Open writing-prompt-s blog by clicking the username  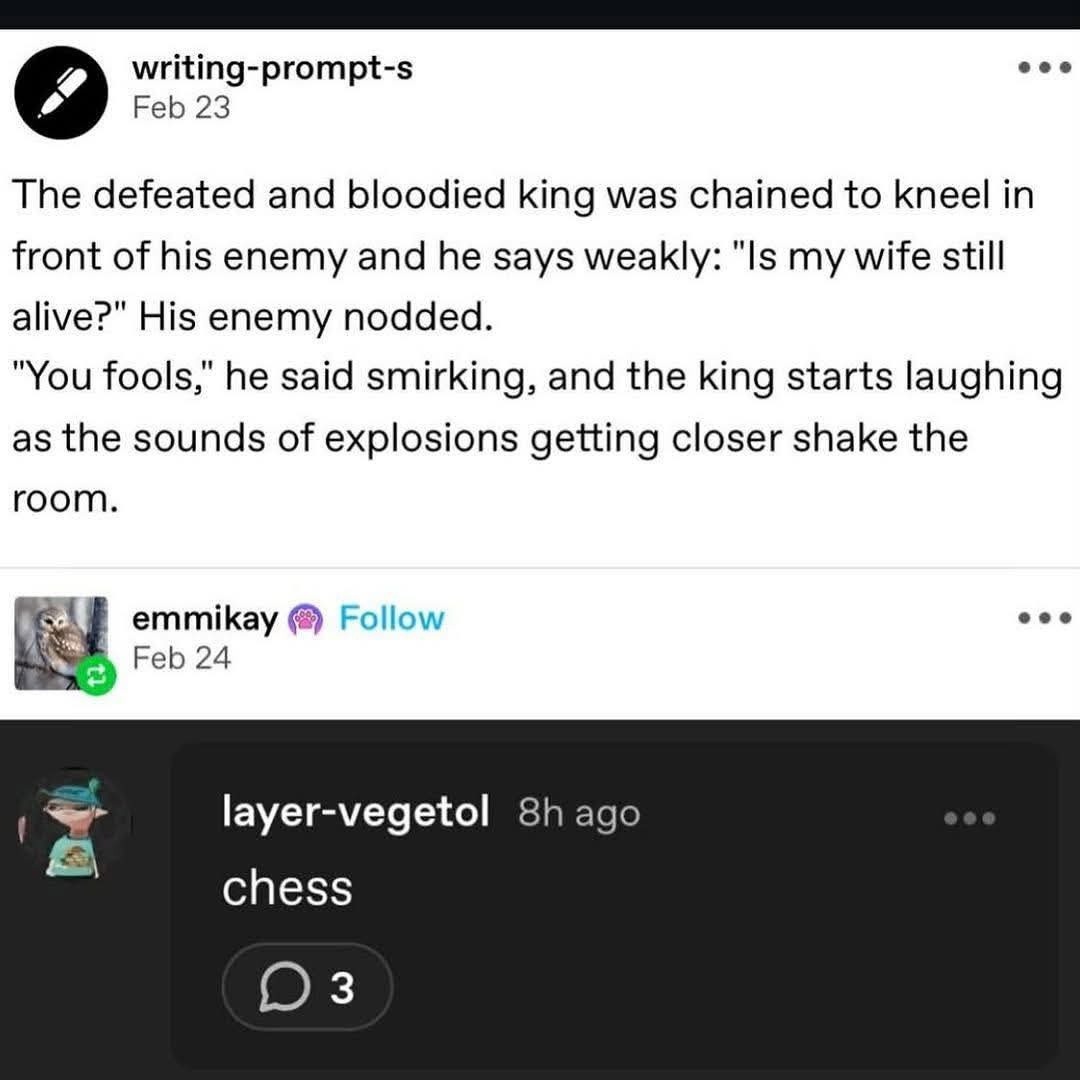tap(270, 69)
